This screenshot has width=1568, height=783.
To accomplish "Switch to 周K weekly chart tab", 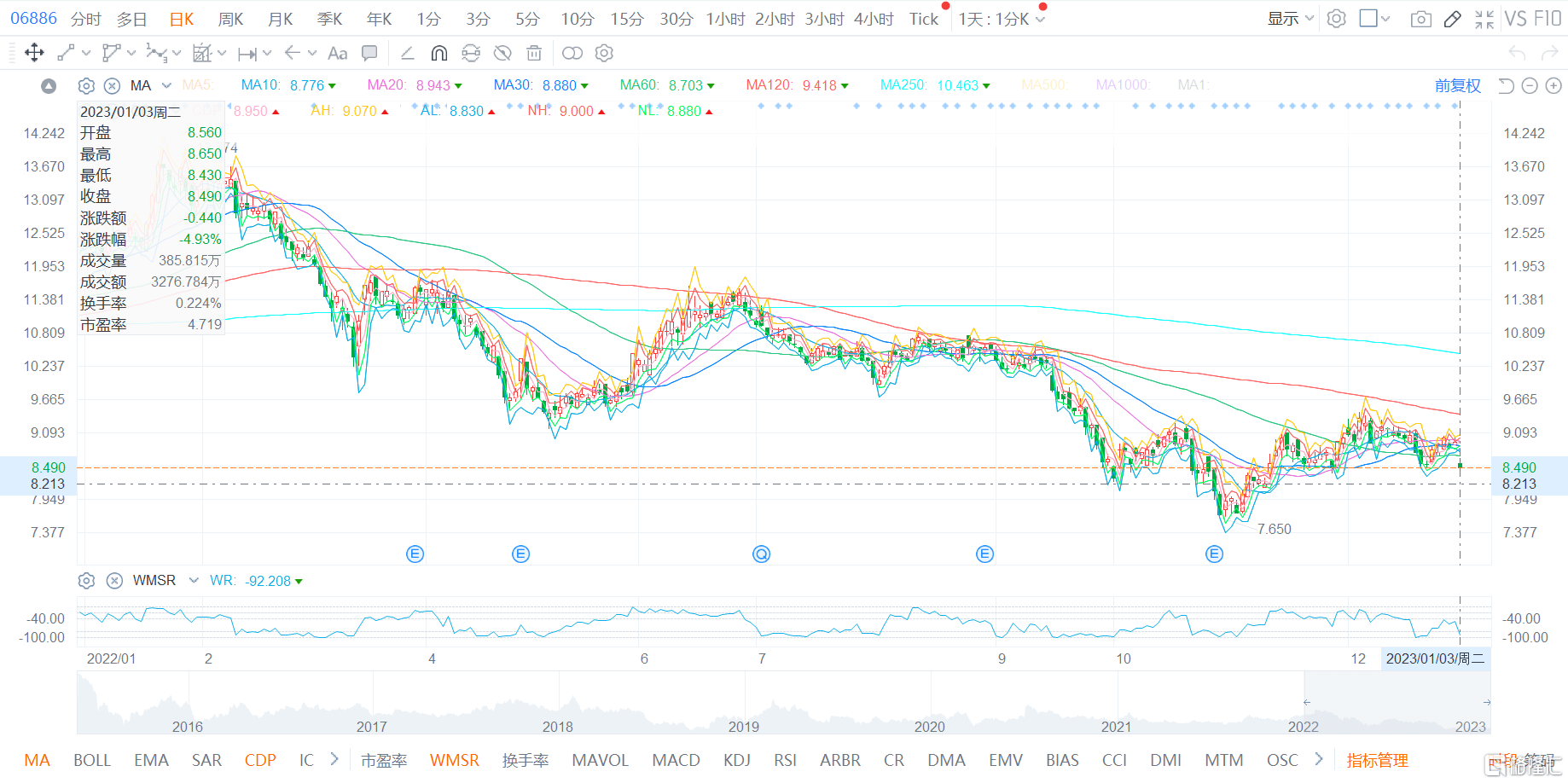I will click(231, 19).
